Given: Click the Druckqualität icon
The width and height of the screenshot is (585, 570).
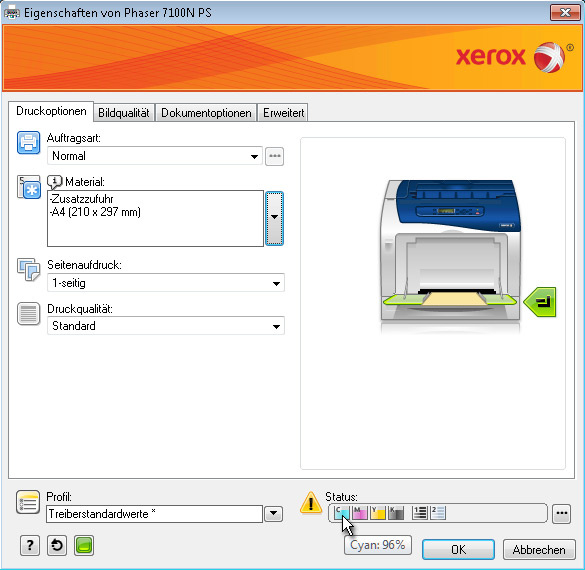Looking at the screenshot, I should coord(28,313).
